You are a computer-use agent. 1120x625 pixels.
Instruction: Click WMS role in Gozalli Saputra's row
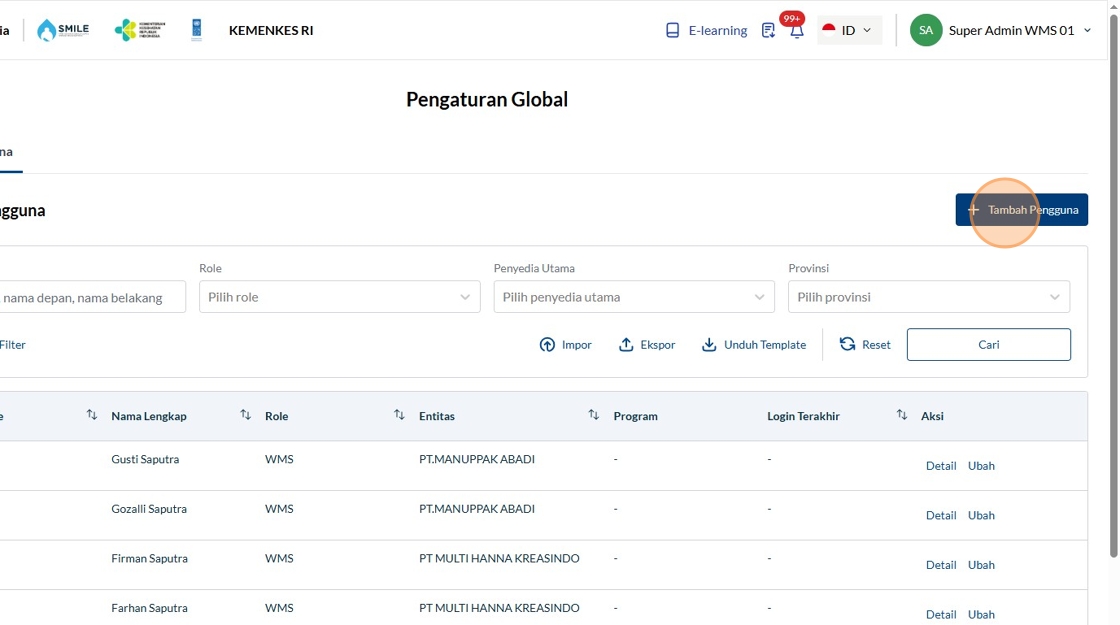click(x=279, y=509)
